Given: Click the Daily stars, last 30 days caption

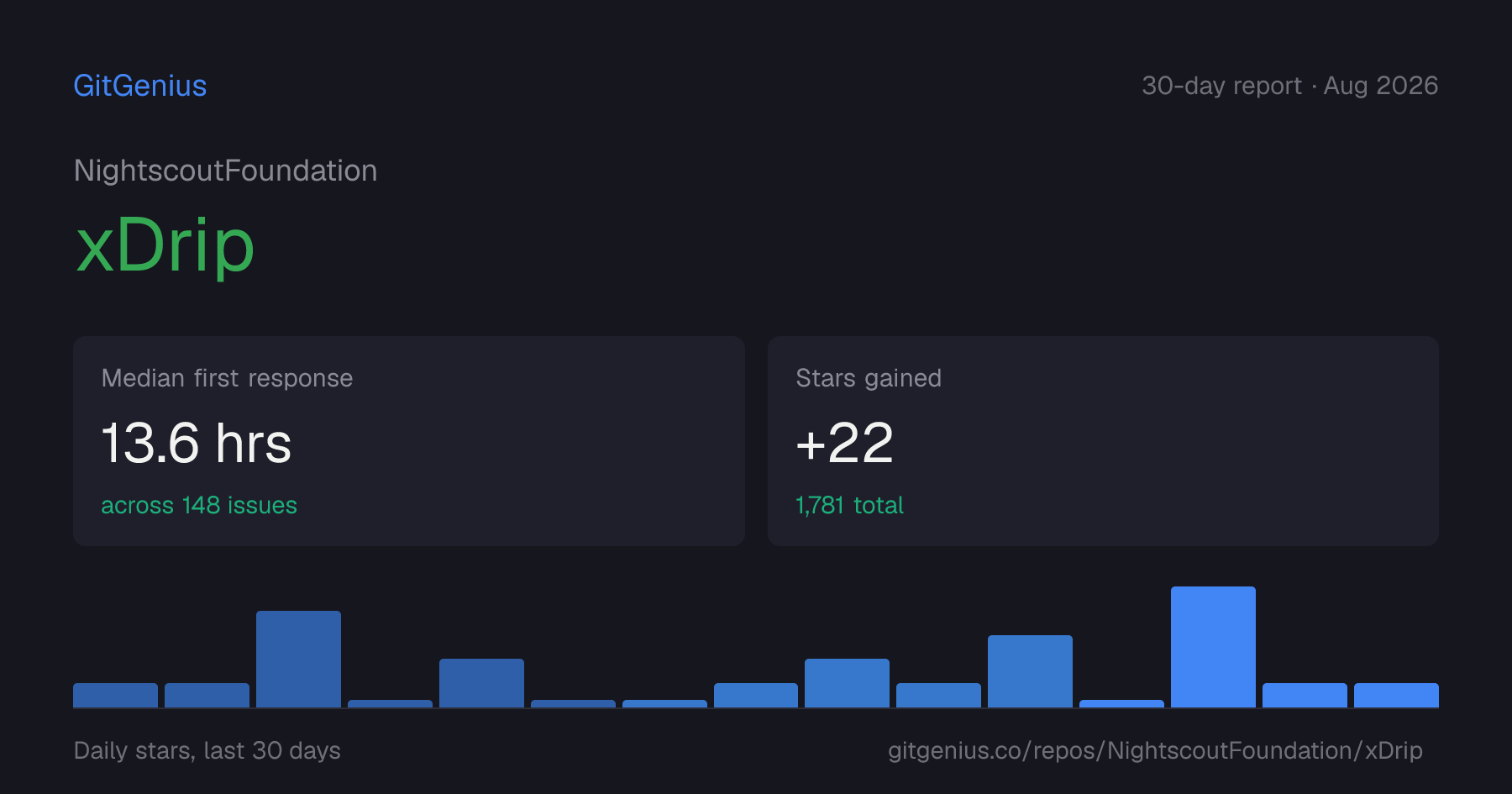Looking at the screenshot, I should [x=207, y=750].
